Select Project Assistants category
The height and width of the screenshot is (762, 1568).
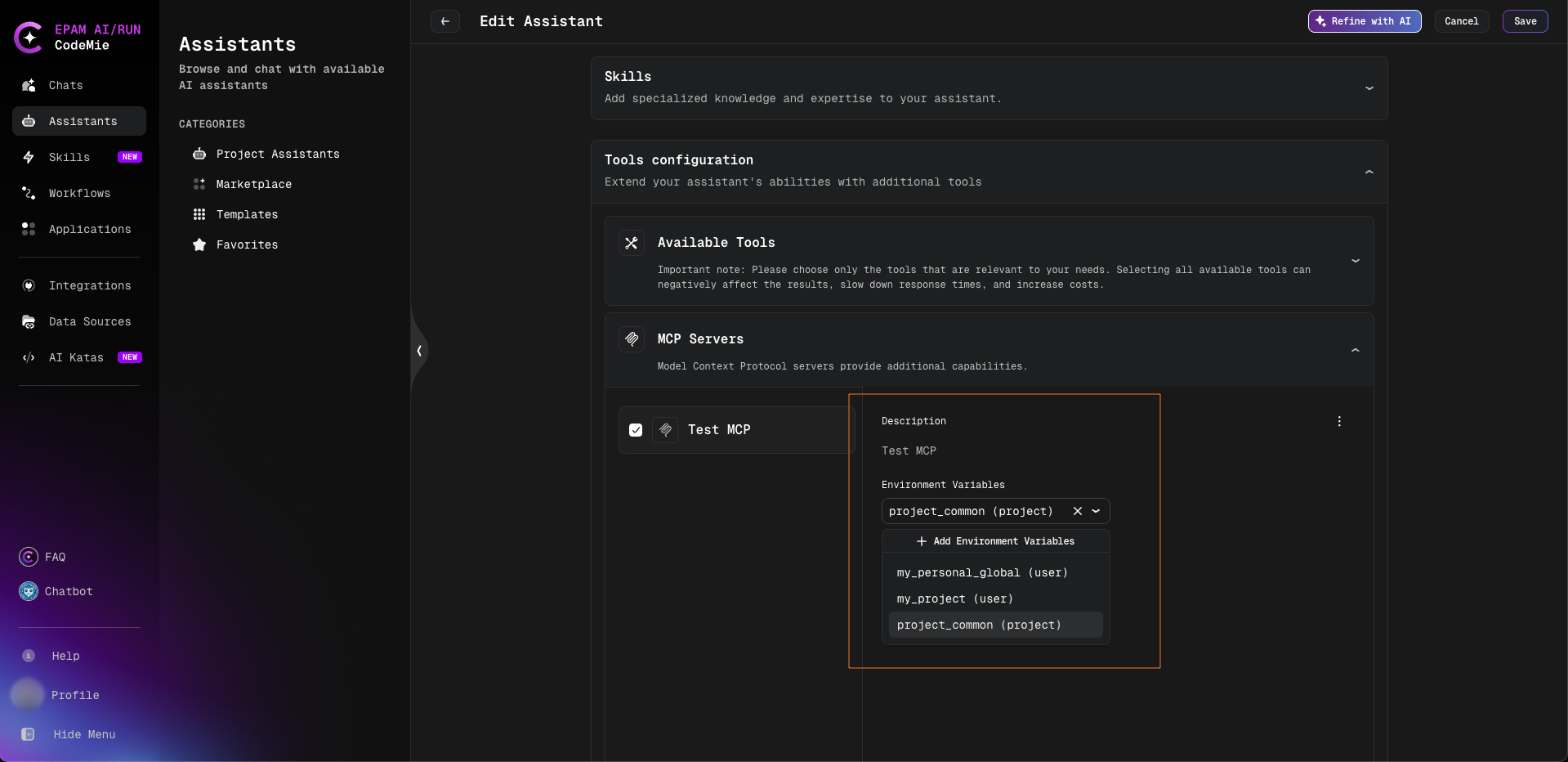tap(278, 154)
